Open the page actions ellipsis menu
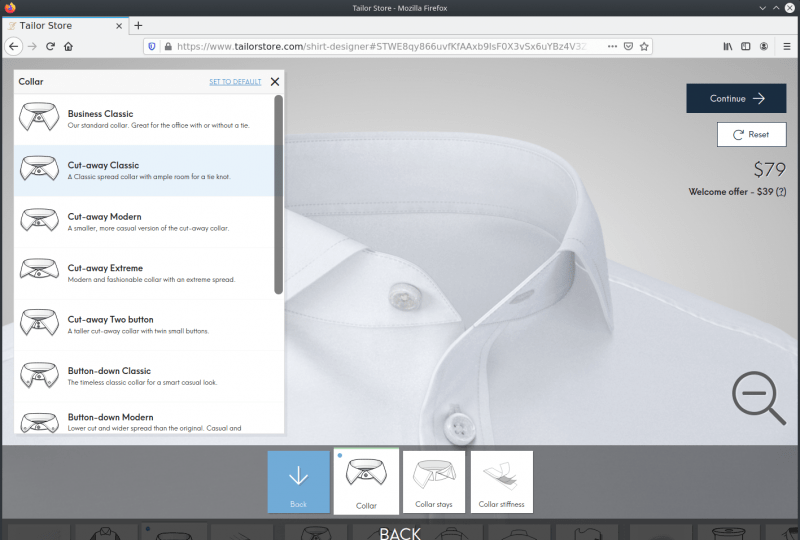800x540 pixels. coord(612,46)
